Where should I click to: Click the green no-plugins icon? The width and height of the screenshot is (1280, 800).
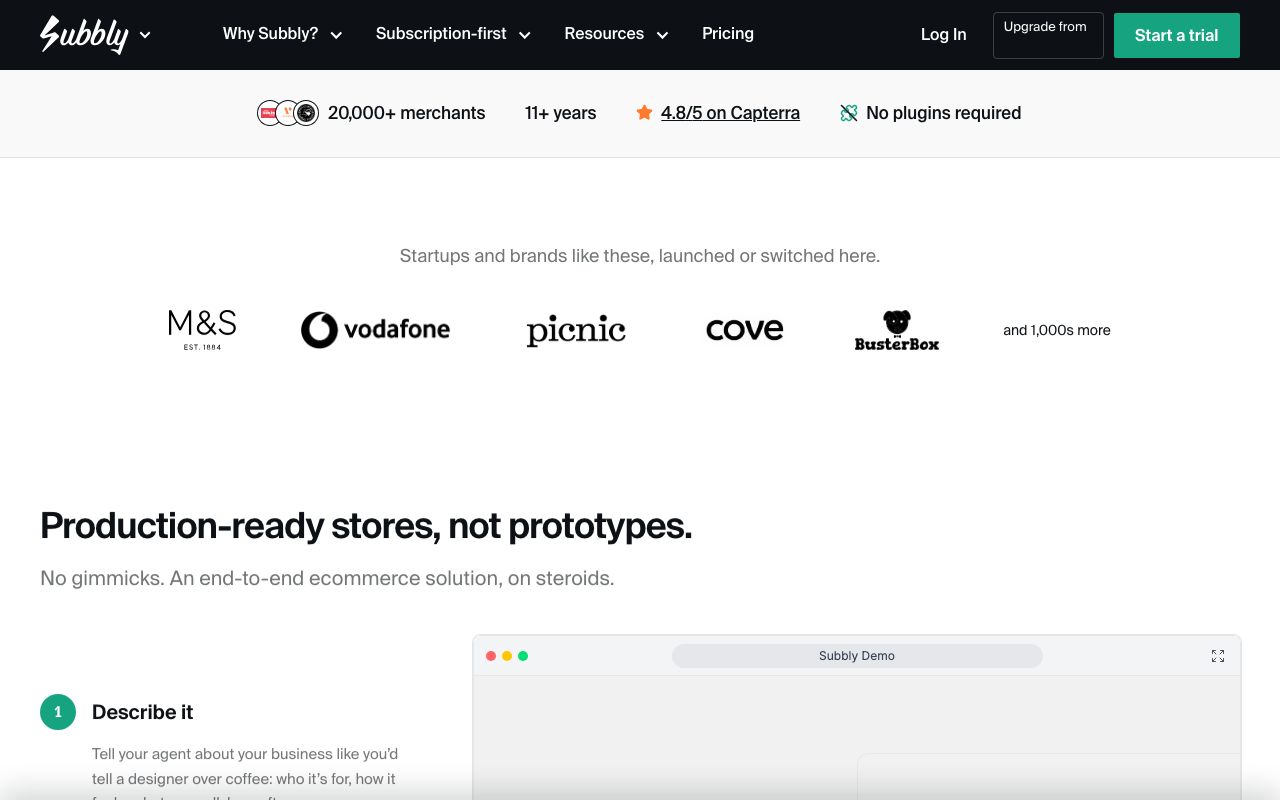849,113
